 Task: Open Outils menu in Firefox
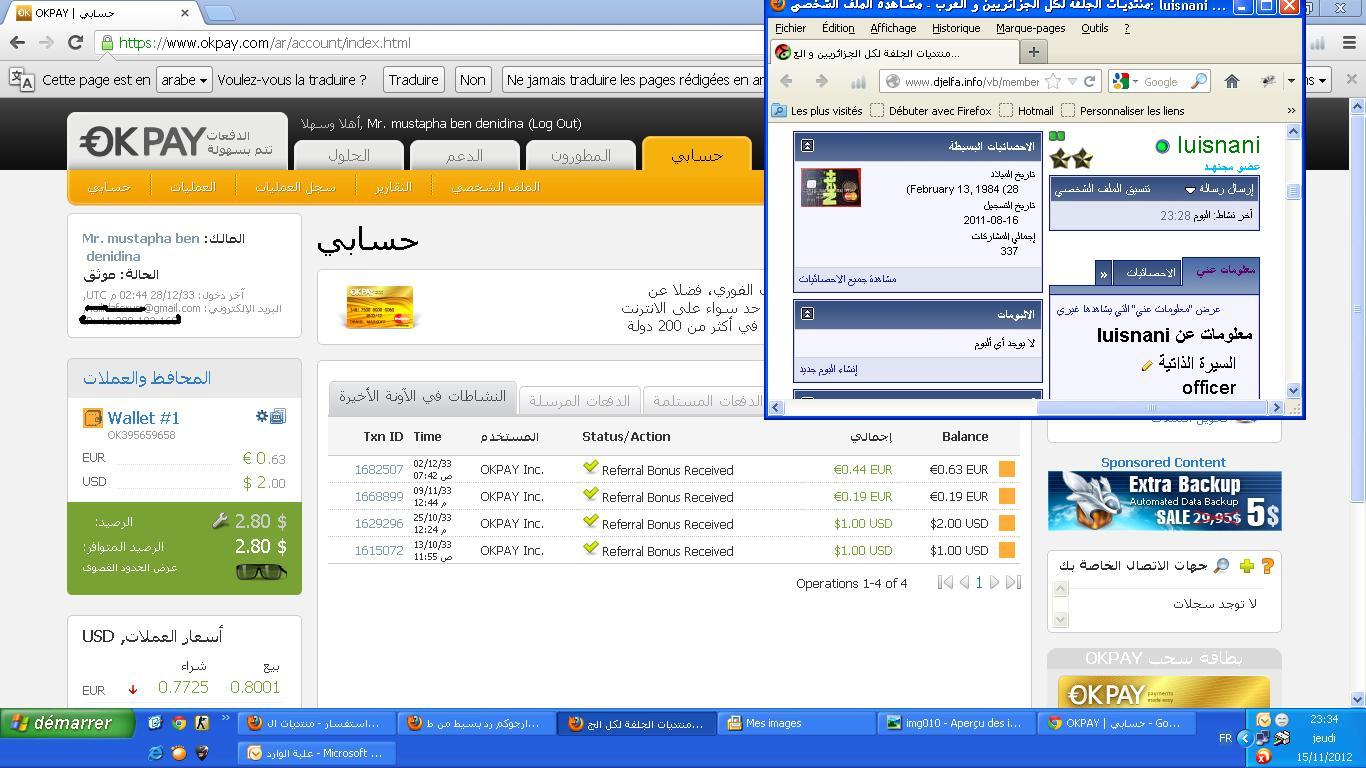[1094, 28]
